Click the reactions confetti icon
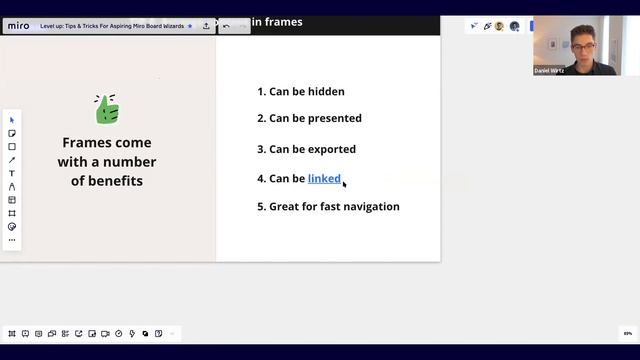This screenshot has width=640, height=360. tap(487, 26)
